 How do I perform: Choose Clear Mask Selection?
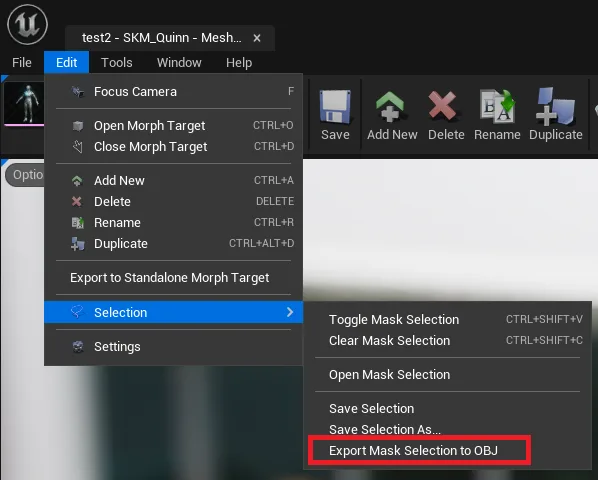coord(448,340)
